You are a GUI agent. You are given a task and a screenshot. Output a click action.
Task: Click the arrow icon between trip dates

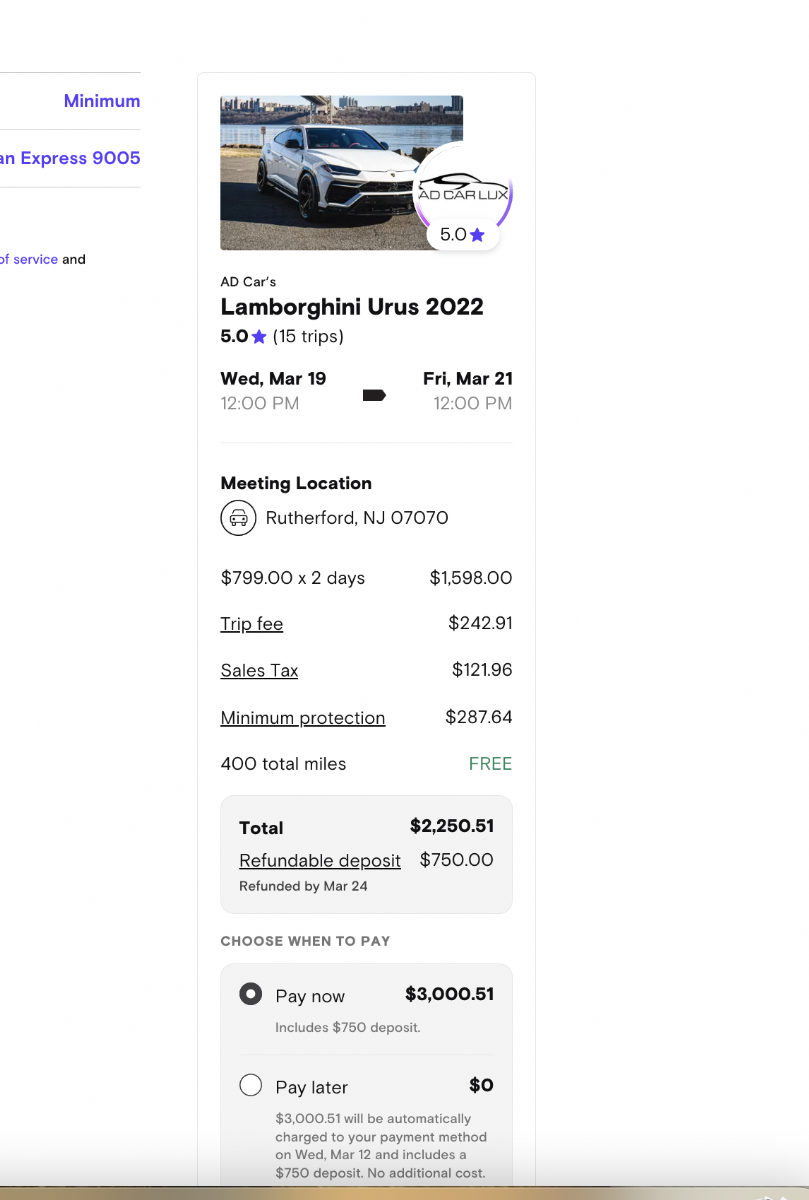pyautogui.click(x=374, y=395)
